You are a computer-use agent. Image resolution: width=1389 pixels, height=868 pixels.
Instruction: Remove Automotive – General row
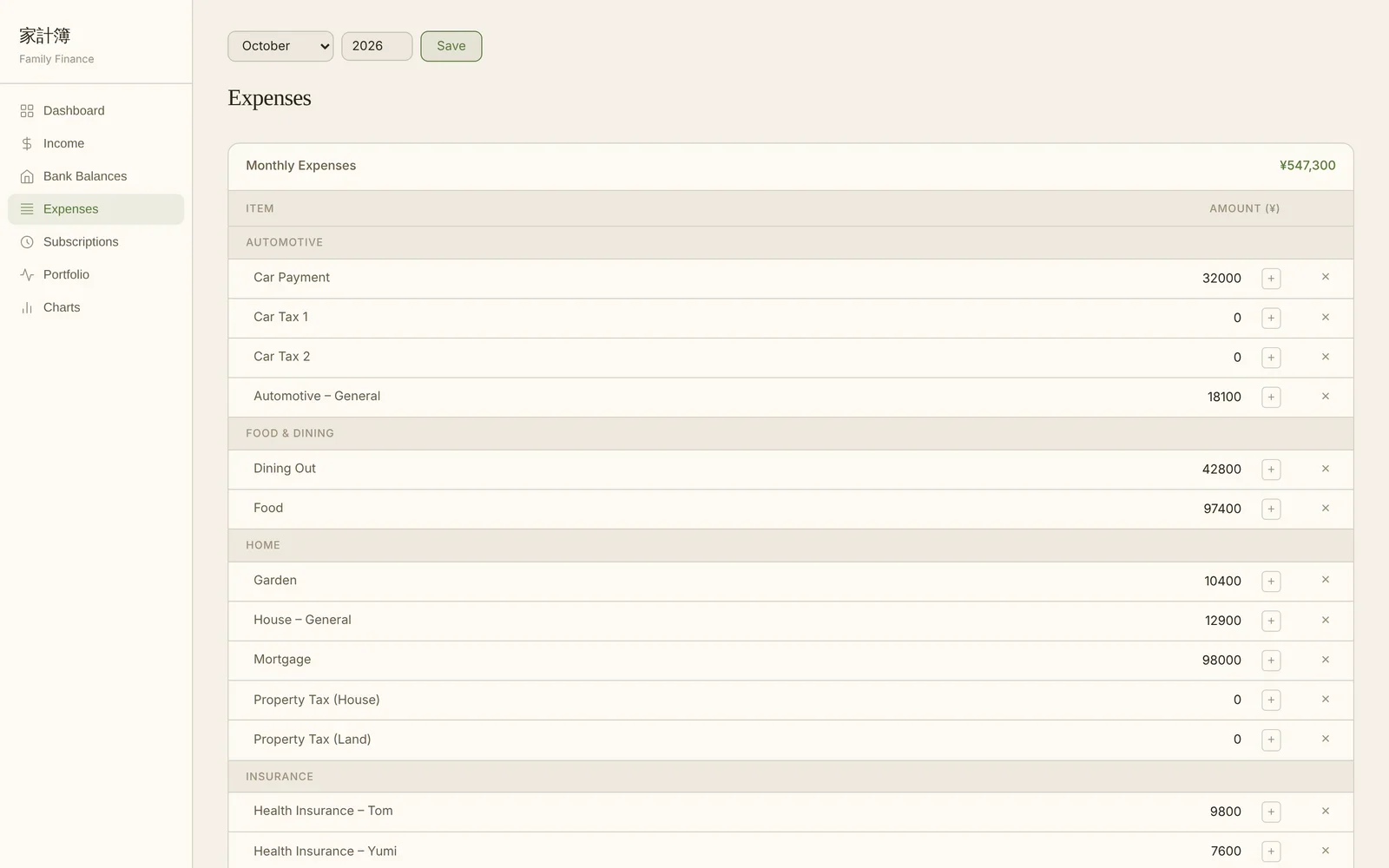click(x=1326, y=397)
